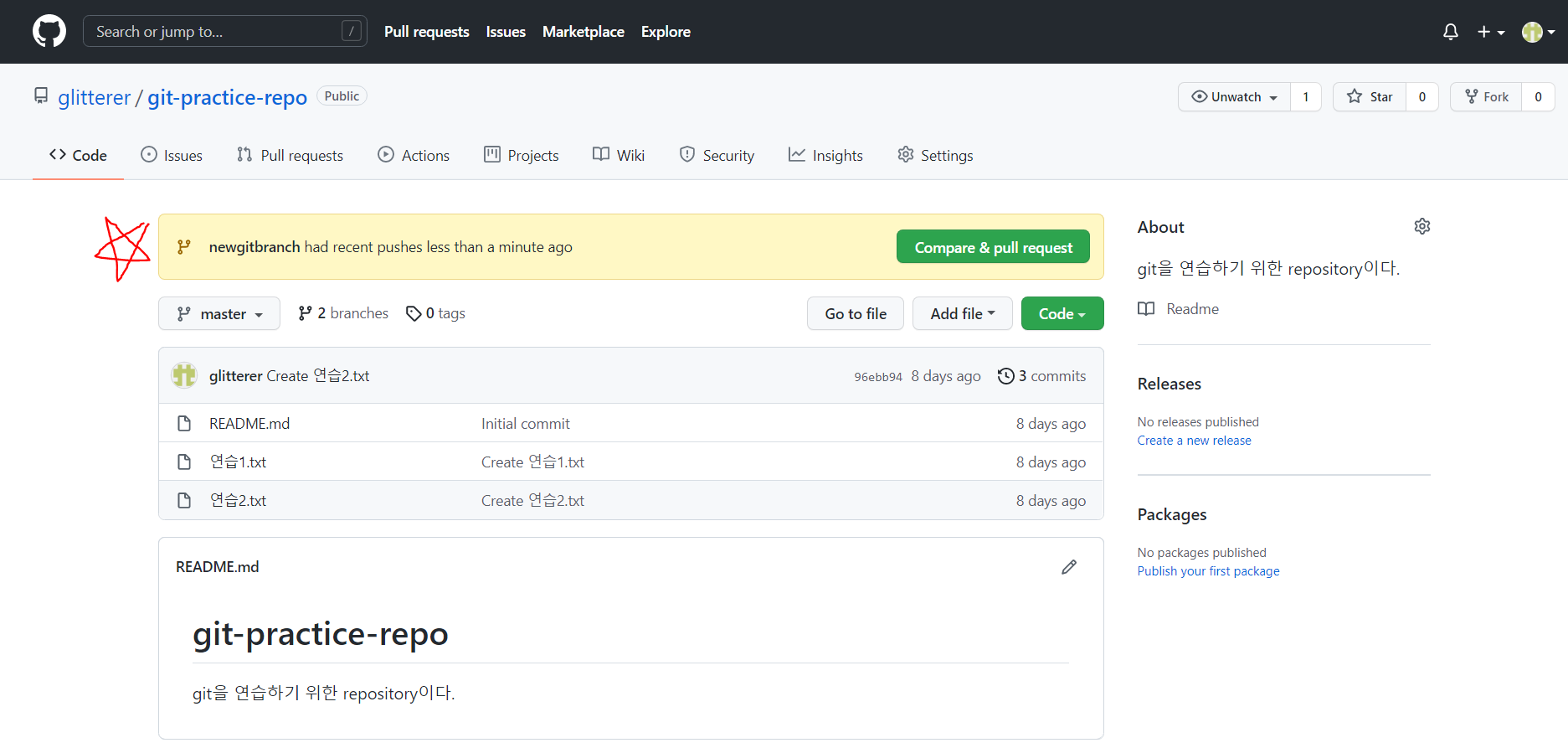Click Compare & pull request button
Image resolution: width=1568 pixels, height=748 pixels.
point(993,247)
